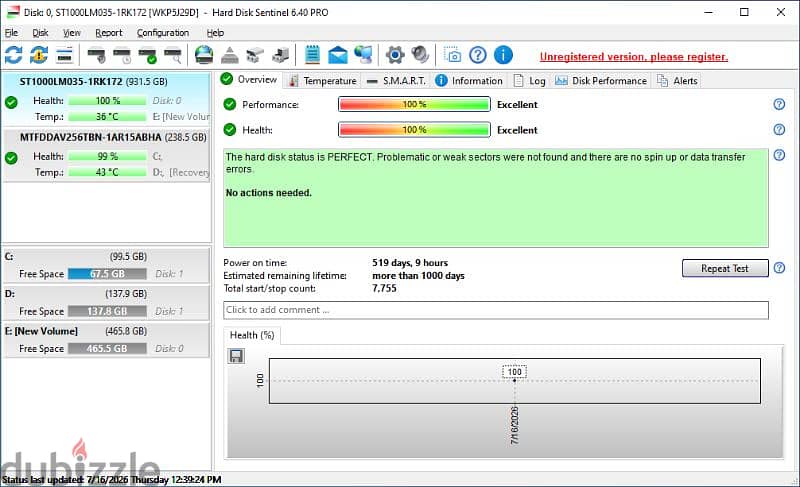
Task: Click help icon beside Health bar
Action: pos(779,130)
